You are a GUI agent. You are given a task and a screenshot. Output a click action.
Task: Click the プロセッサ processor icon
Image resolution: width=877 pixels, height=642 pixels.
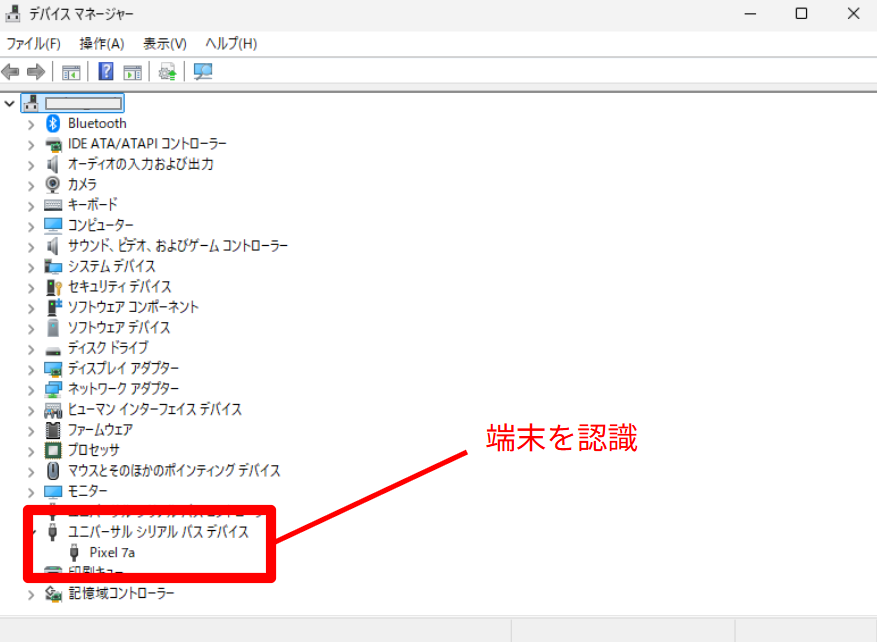[54, 450]
